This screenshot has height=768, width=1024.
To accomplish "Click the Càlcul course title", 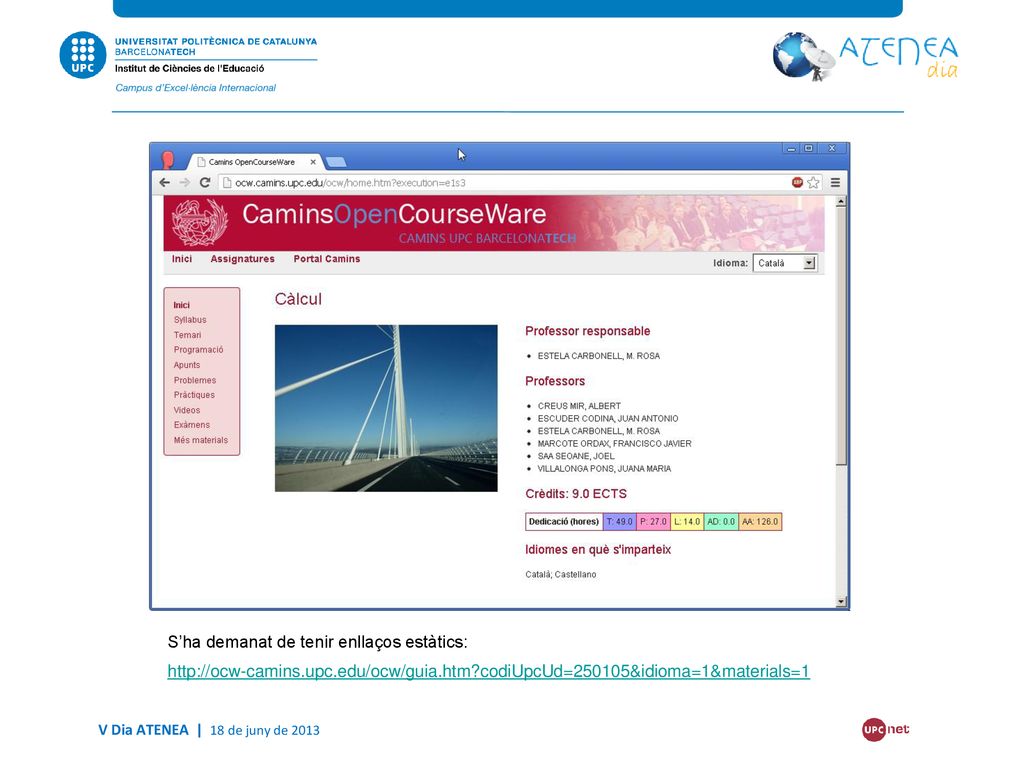I will point(298,299).
